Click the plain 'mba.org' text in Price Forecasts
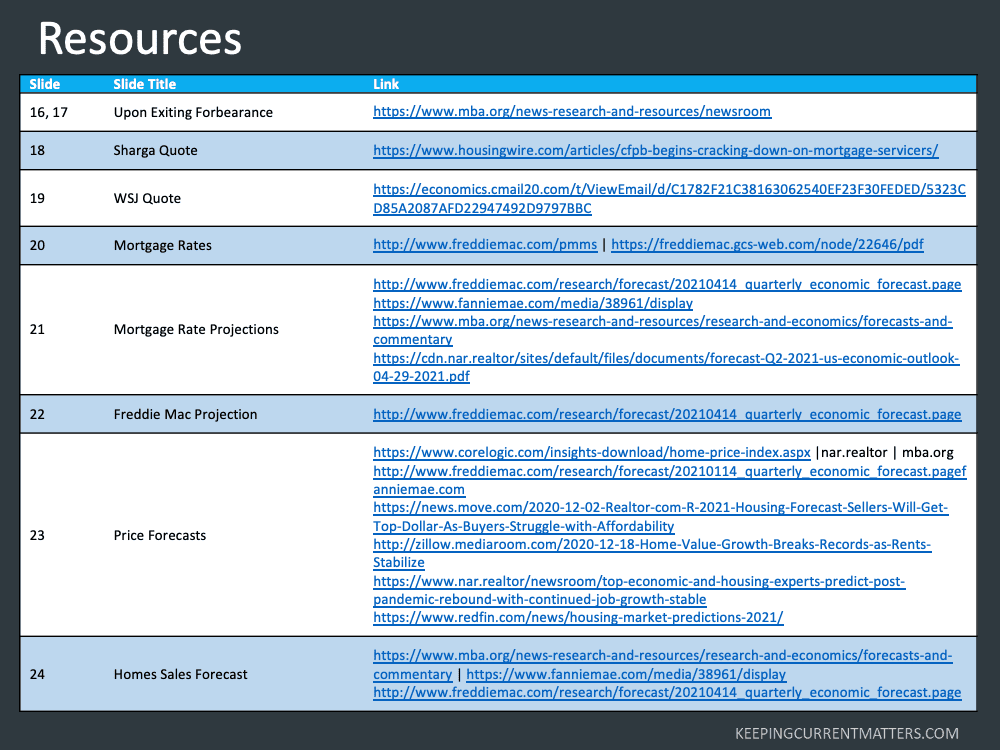 928,453
